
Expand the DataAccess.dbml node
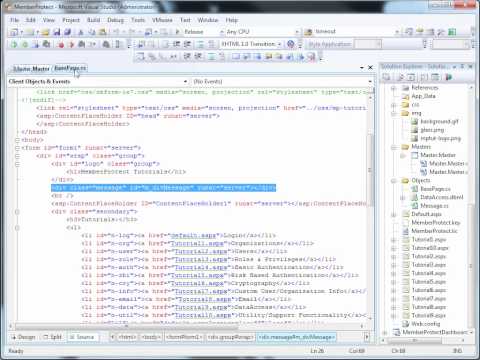point(403,198)
